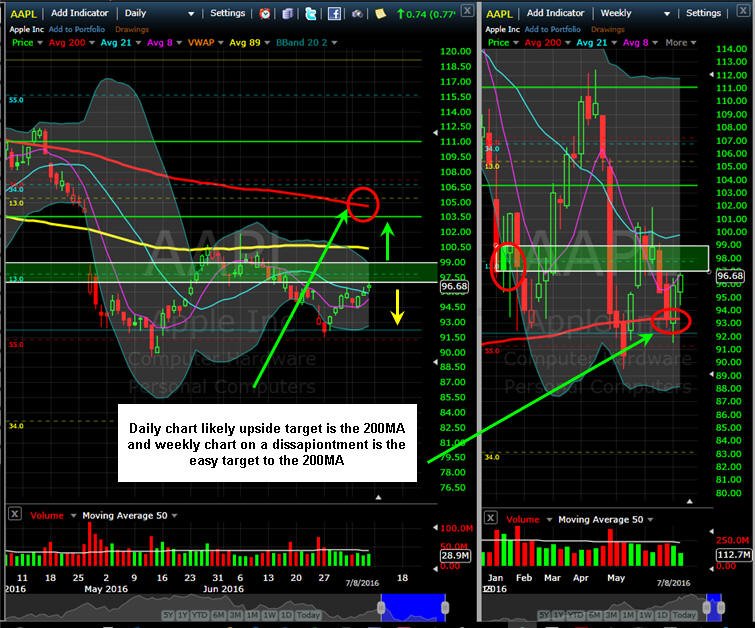Screen dimensions: 755x628
Task: Close the daily Volume panel with X
Action: click(15, 514)
